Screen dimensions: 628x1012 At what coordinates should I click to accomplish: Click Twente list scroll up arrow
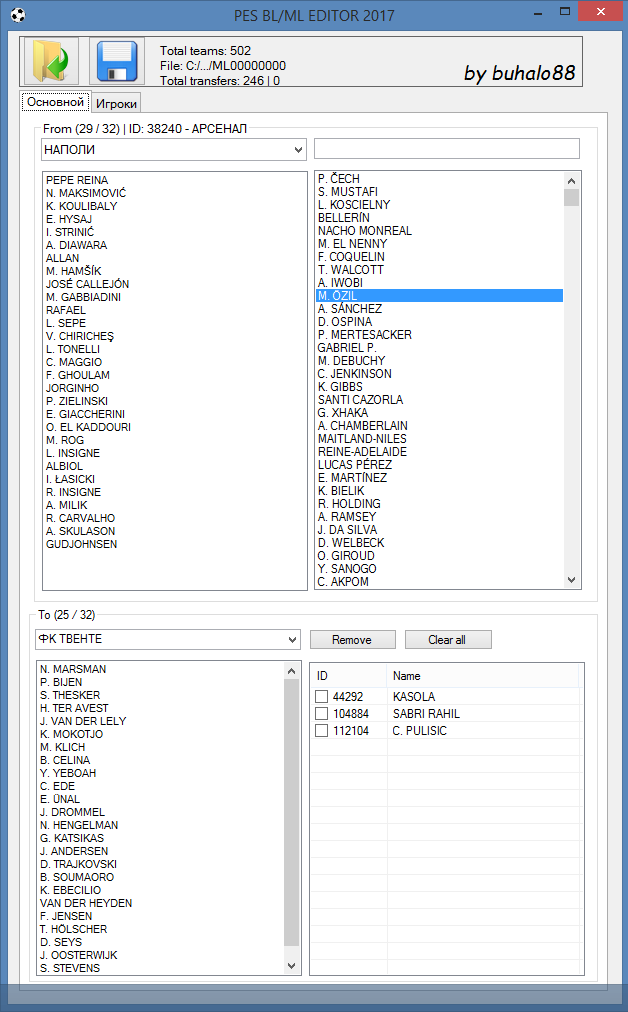pyautogui.click(x=291, y=671)
